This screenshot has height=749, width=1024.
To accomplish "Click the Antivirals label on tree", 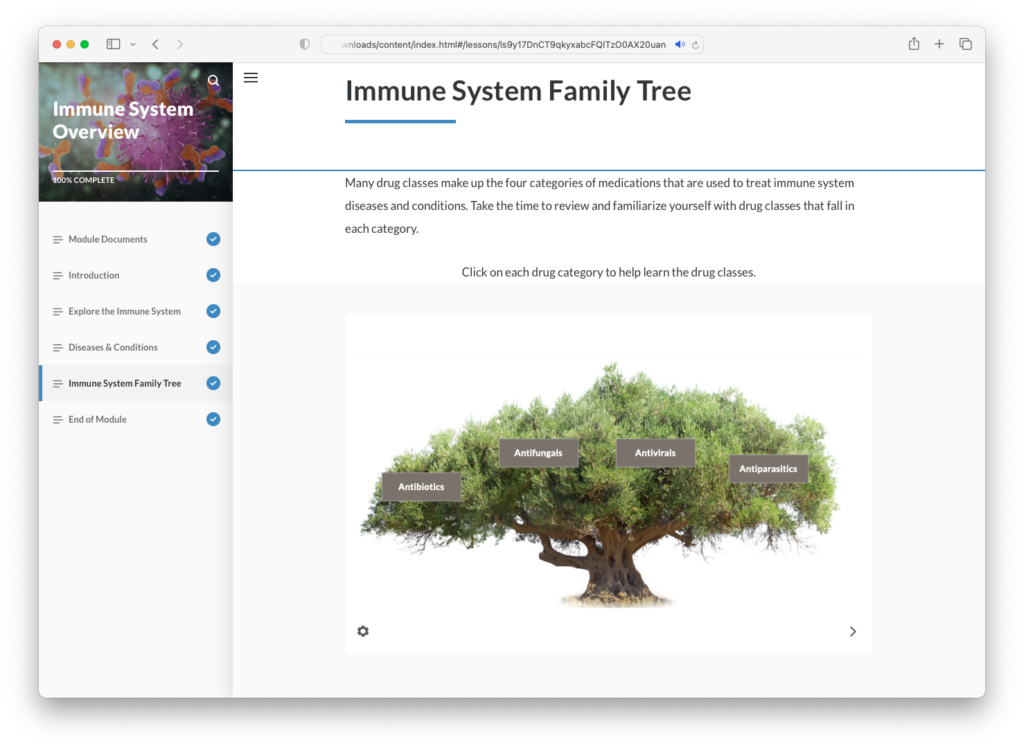I will (655, 453).
